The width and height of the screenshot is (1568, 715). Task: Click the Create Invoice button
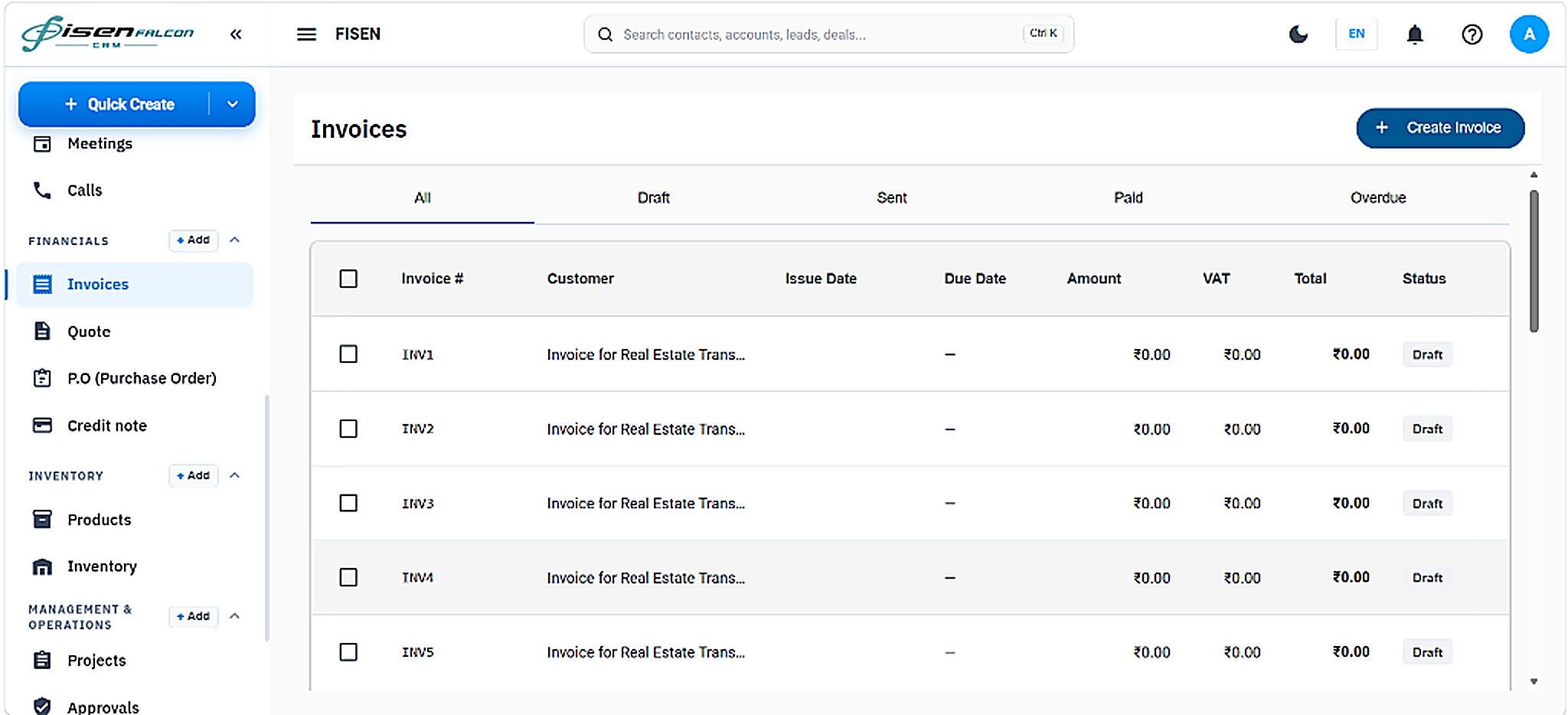point(1440,128)
